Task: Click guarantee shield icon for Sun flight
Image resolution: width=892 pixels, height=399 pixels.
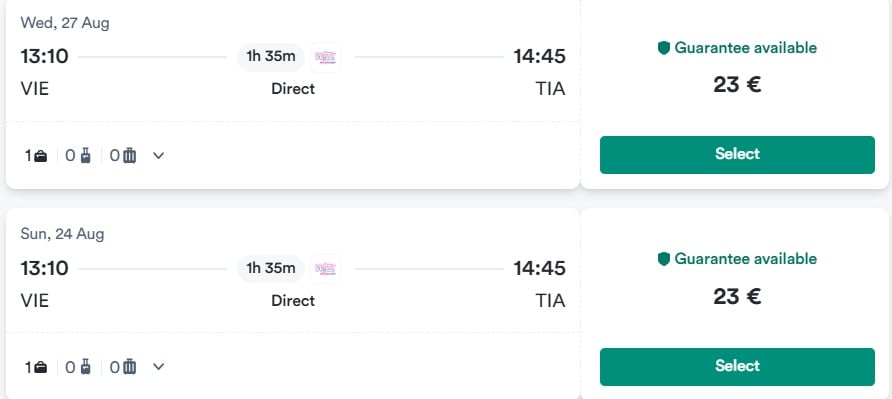Action: (x=664, y=259)
